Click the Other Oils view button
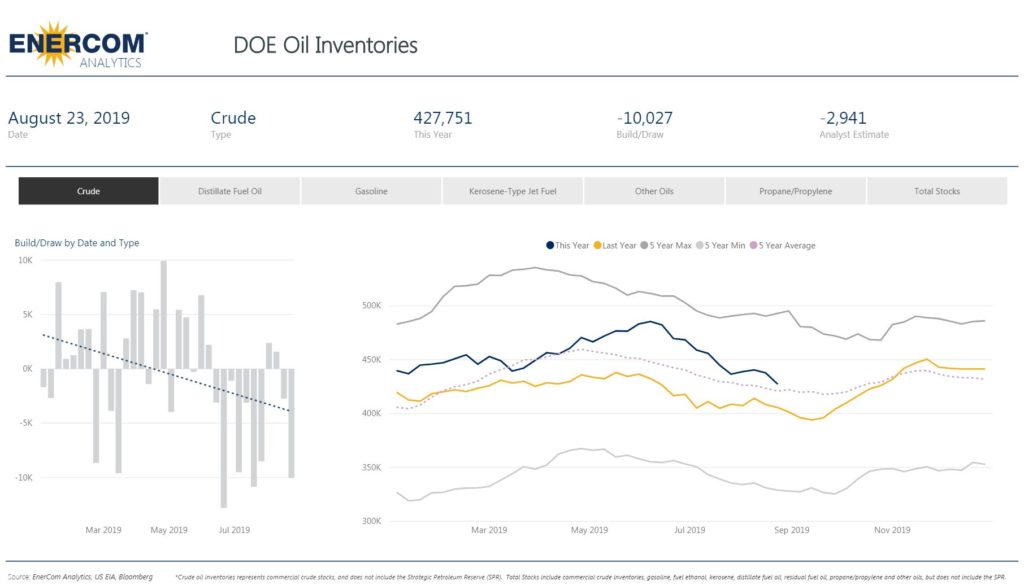Image resolution: width=1024 pixels, height=585 pixels. click(653, 190)
